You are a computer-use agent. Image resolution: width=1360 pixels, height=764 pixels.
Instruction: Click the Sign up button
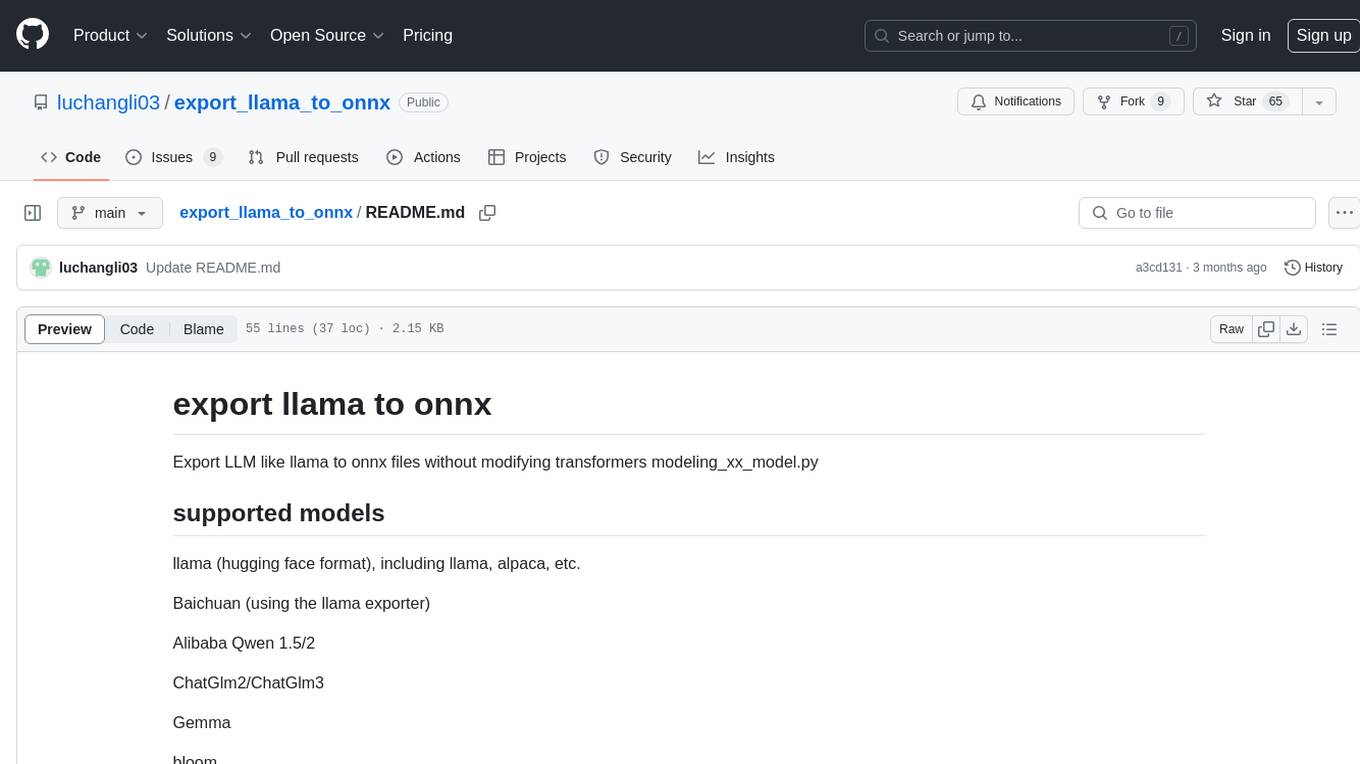pyautogui.click(x=1323, y=35)
